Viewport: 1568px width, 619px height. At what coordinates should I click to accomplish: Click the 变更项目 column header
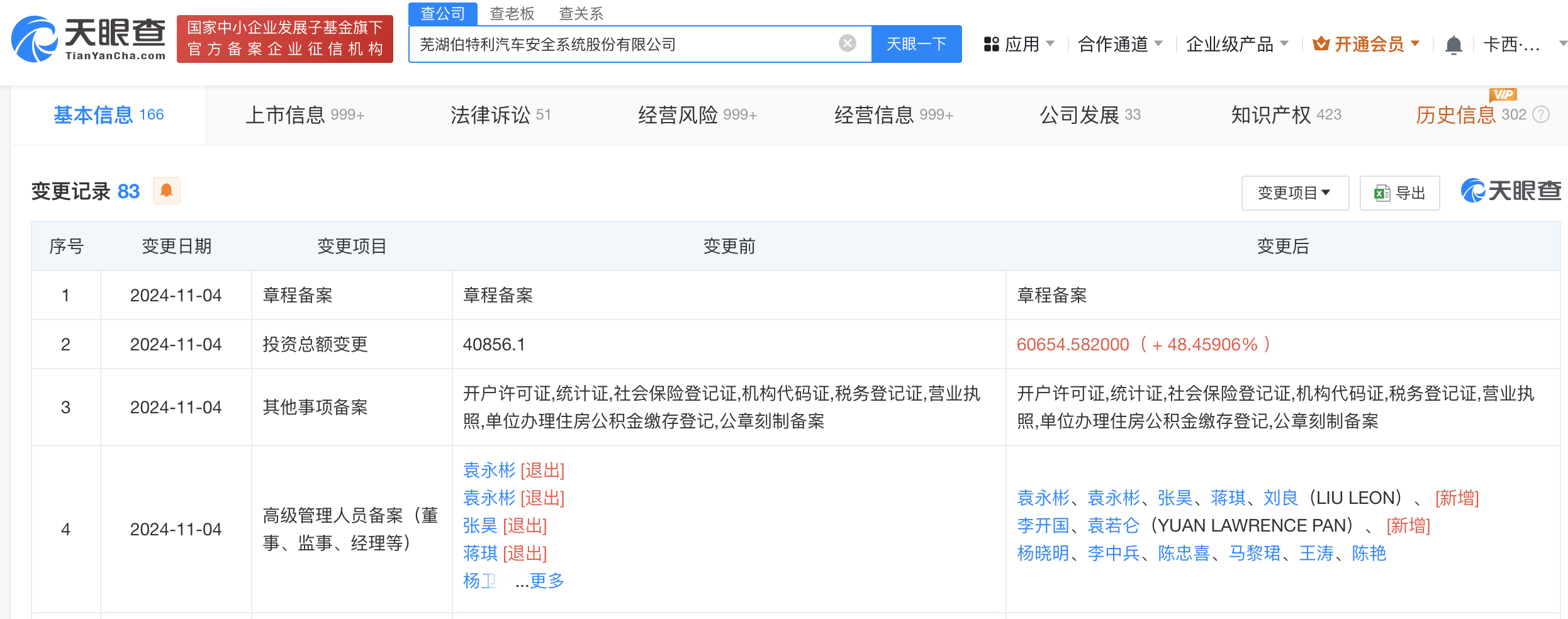point(352,246)
